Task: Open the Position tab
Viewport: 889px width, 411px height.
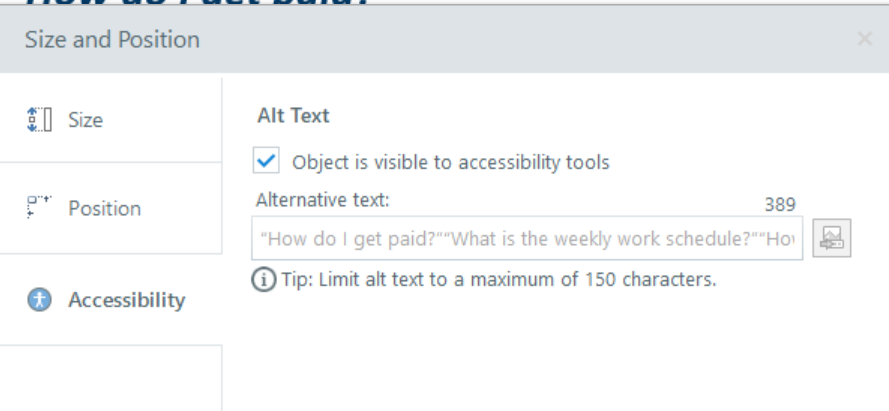Action: click(104, 209)
